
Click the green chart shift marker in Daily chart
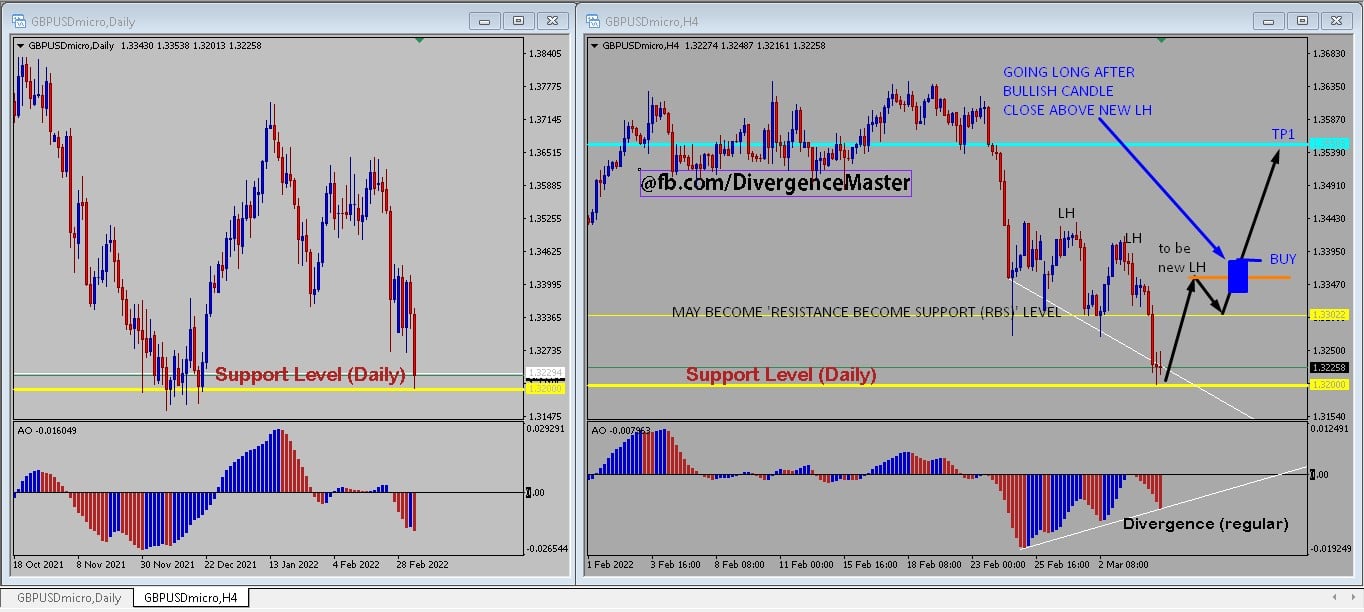(419, 39)
